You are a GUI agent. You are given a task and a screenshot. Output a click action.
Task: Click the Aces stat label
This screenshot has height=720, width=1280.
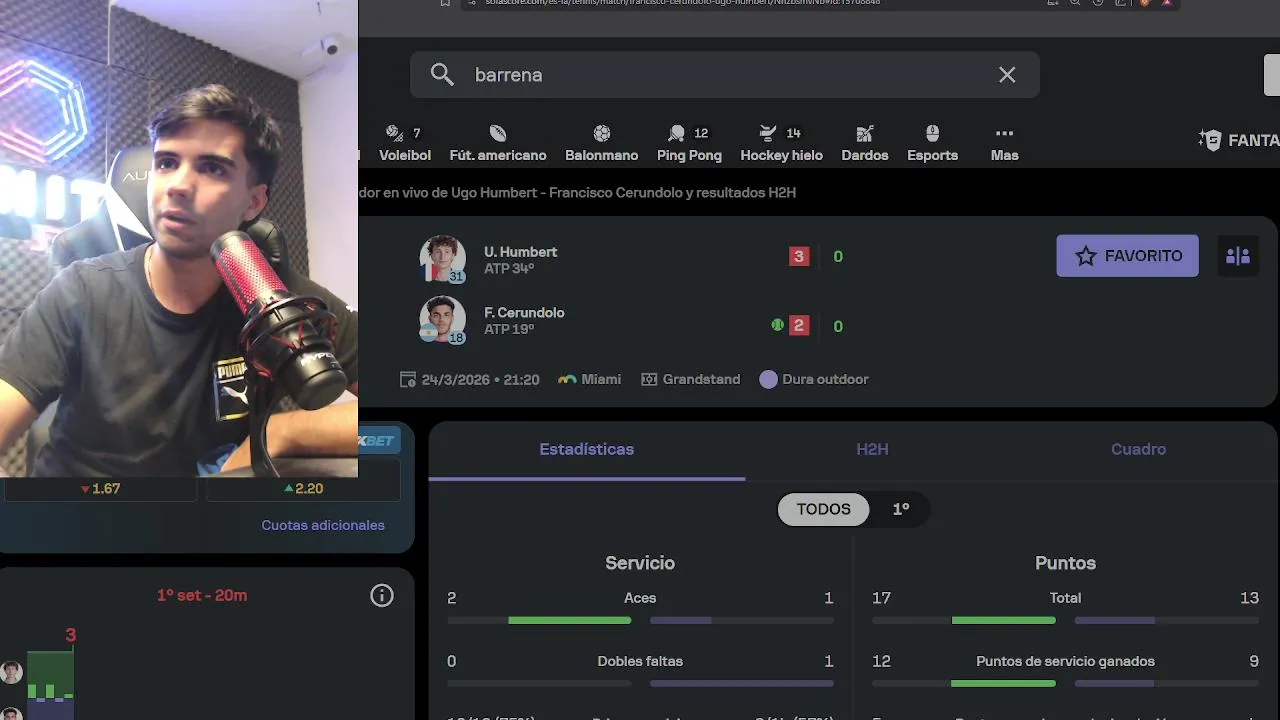tap(640, 598)
